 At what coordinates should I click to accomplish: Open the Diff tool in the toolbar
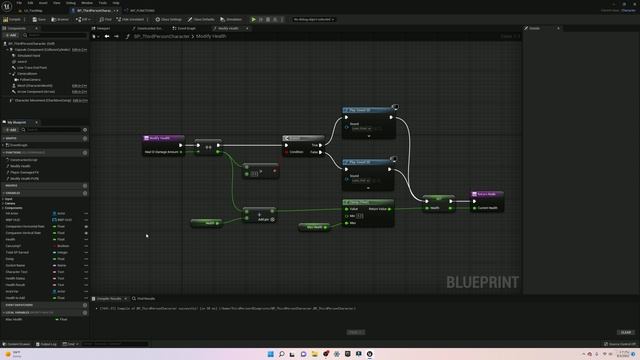click(82, 19)
